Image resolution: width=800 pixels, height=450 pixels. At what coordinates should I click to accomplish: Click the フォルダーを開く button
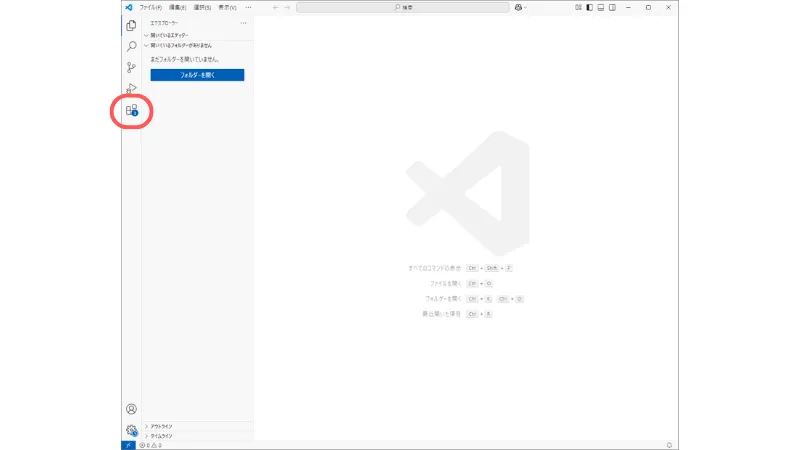click(197, 75)
